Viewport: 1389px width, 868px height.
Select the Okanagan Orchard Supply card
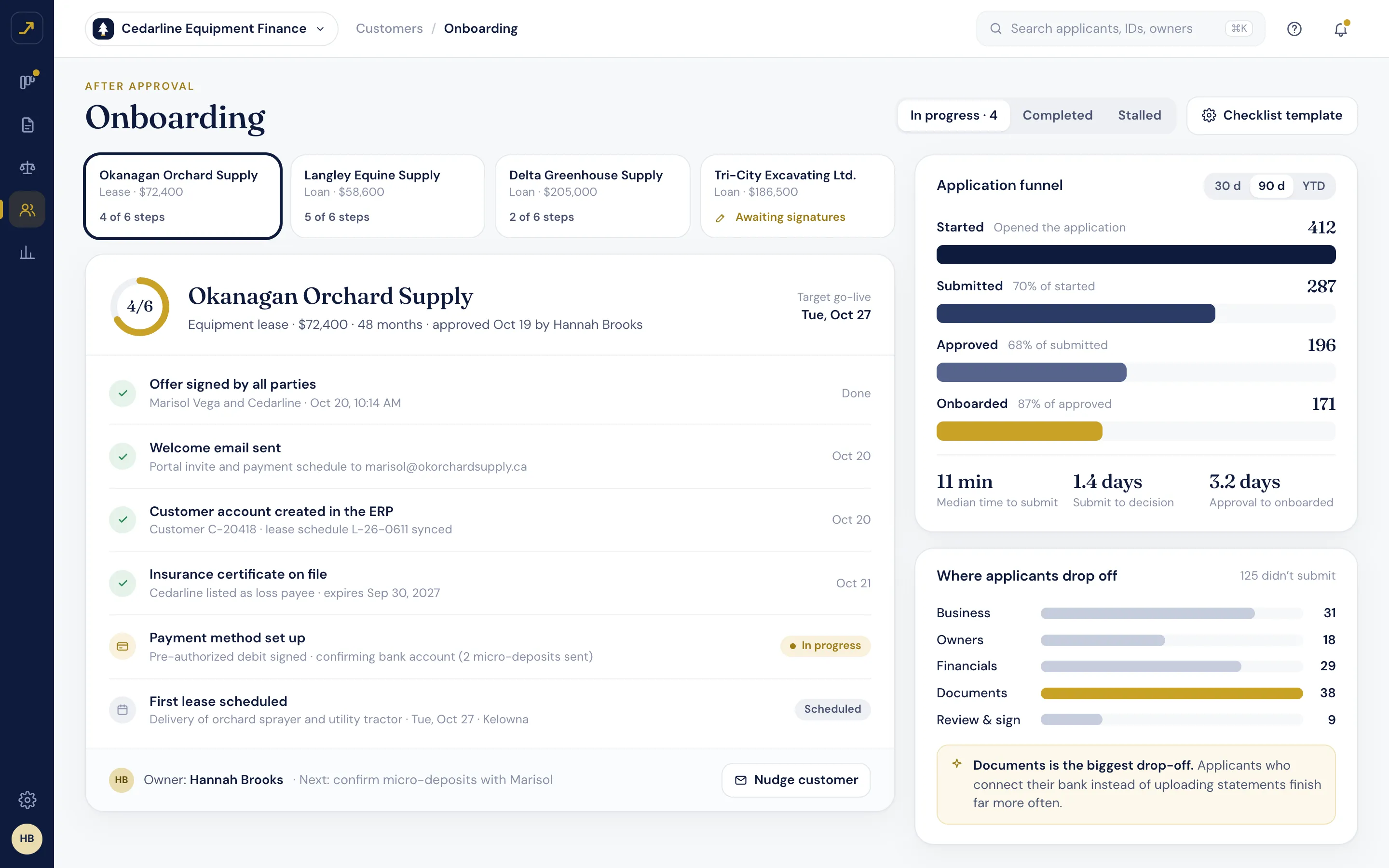point(183,196)
